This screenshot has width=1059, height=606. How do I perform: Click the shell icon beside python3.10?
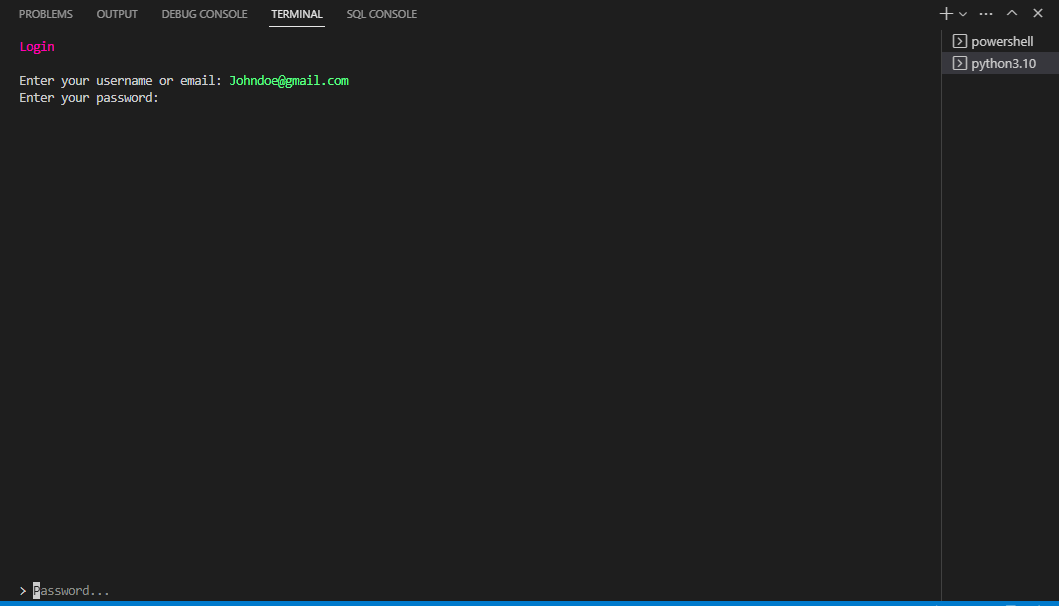tap(959, 62)
